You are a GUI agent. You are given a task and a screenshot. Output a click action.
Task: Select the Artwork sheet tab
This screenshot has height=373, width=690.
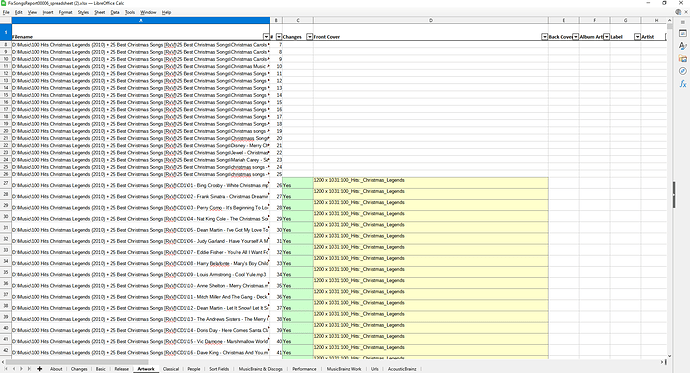[x=146, y=369]
